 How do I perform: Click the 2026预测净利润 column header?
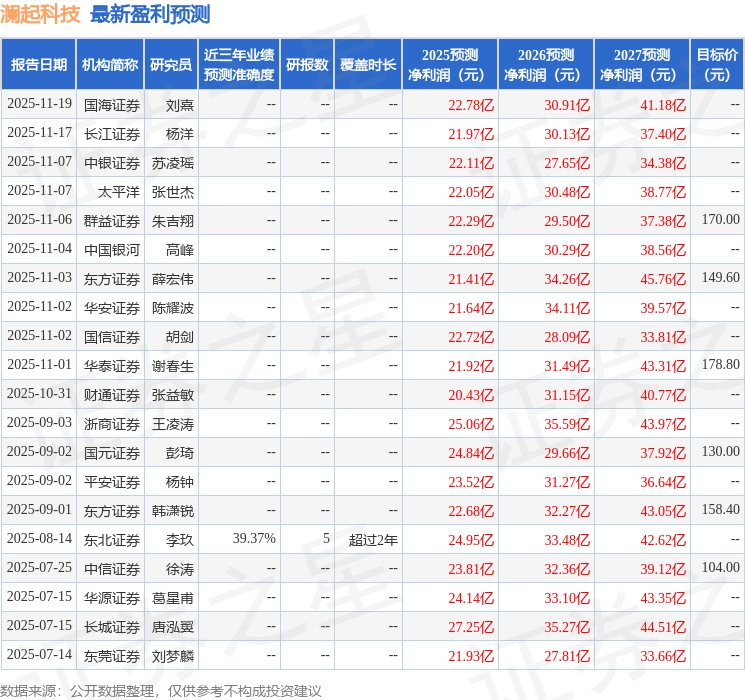546,65
